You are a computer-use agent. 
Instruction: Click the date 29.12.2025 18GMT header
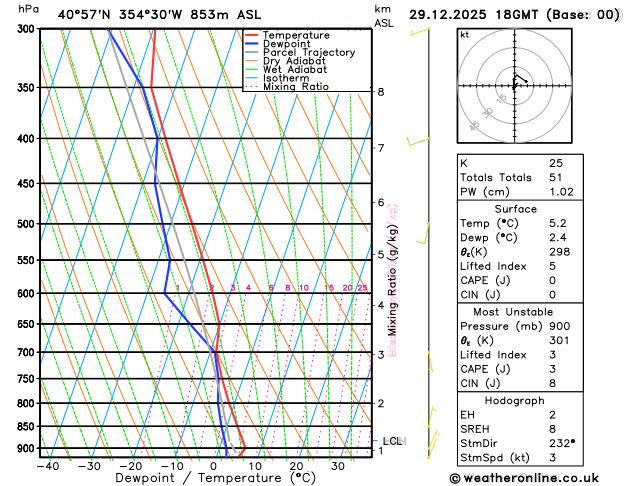point(473,15)
